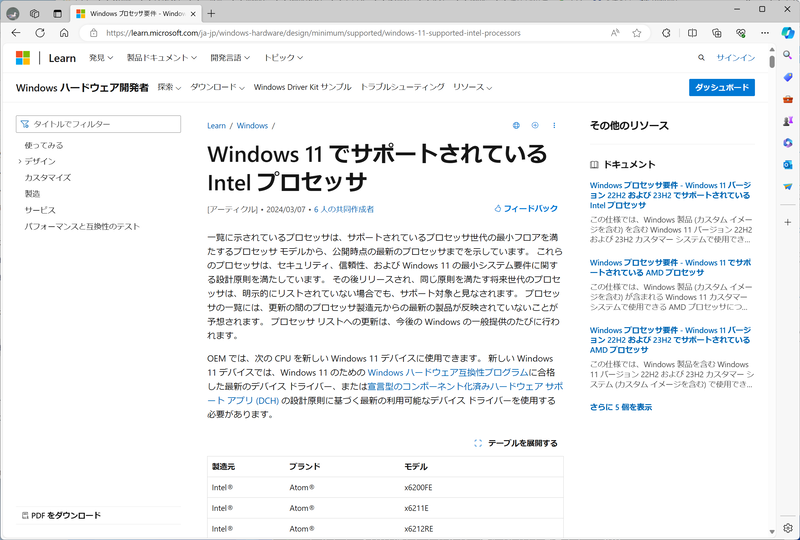
Task: Click the テーブルを展開する button
Action: click(516, 443)
